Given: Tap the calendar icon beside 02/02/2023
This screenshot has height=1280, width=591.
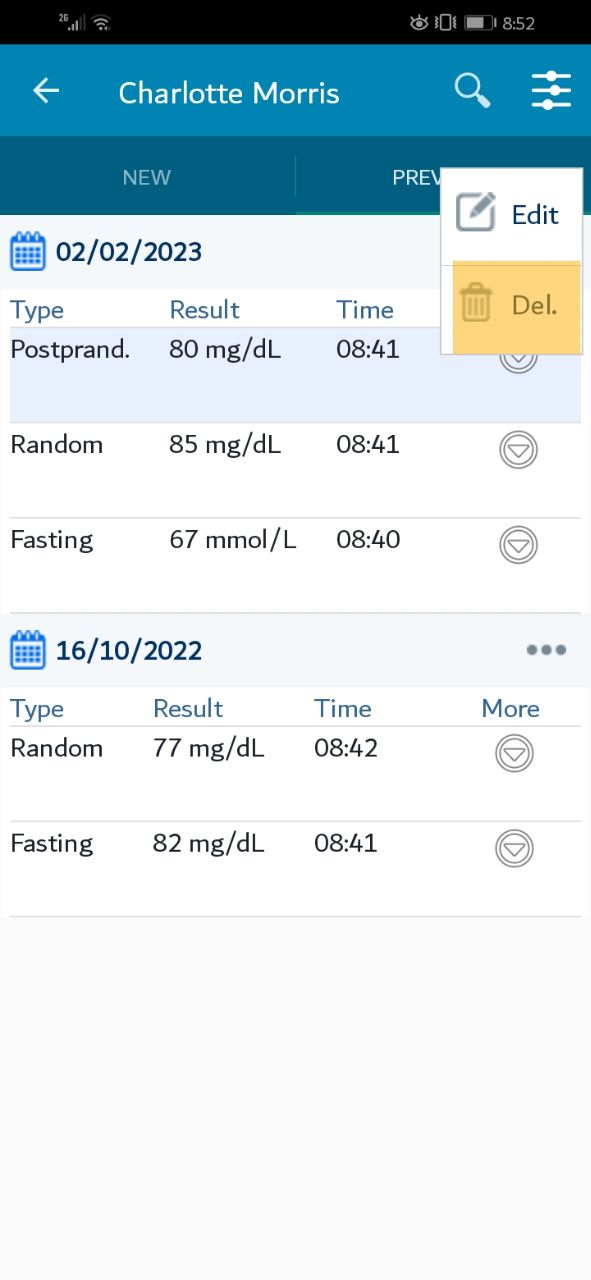Looking at the screenshot, I should (x=28, y=251).
